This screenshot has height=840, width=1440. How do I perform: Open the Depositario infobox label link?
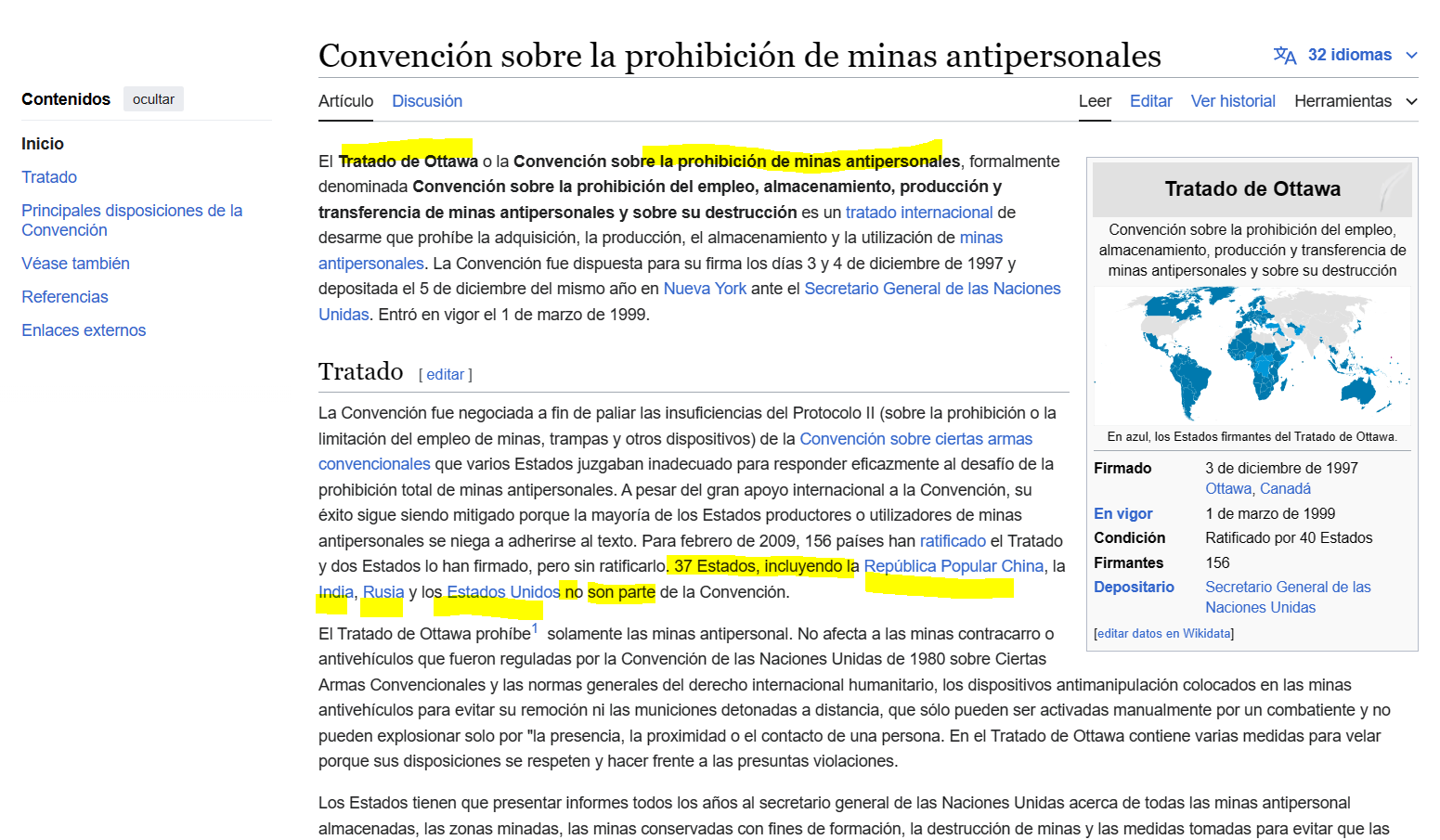coord(1134,588)
